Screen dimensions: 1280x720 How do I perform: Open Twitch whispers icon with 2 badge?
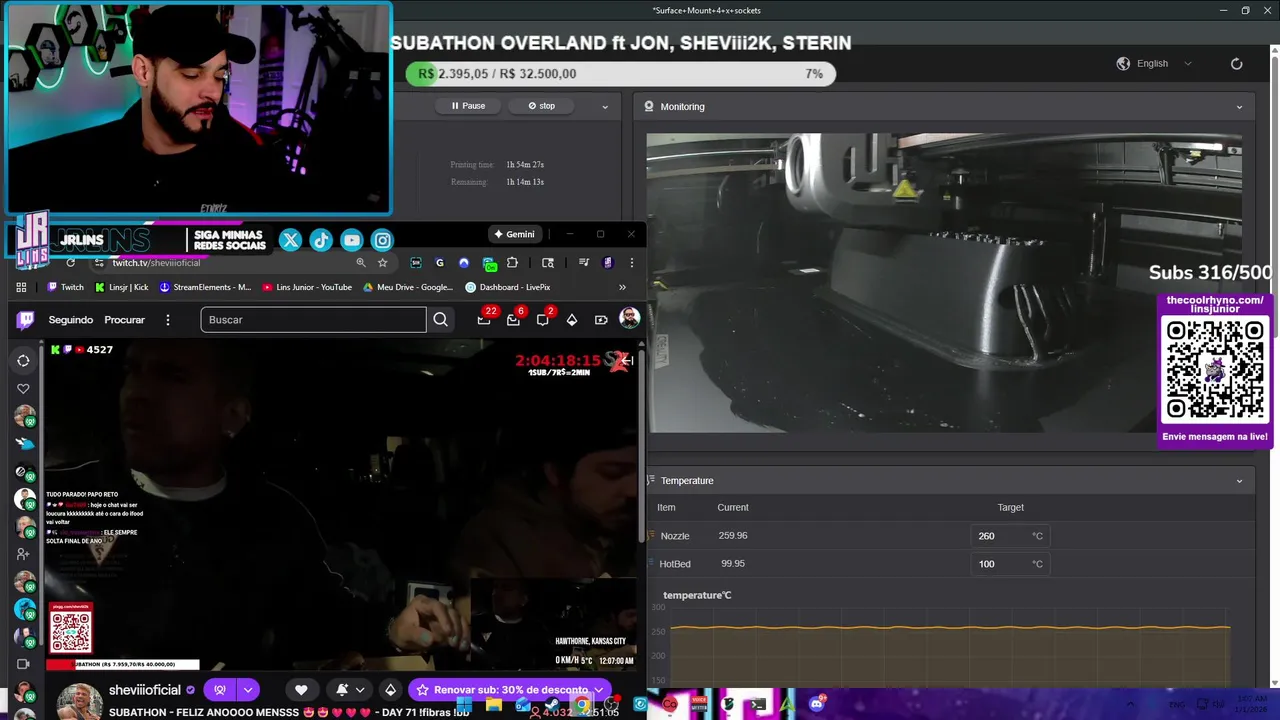[x=542, y=320]
